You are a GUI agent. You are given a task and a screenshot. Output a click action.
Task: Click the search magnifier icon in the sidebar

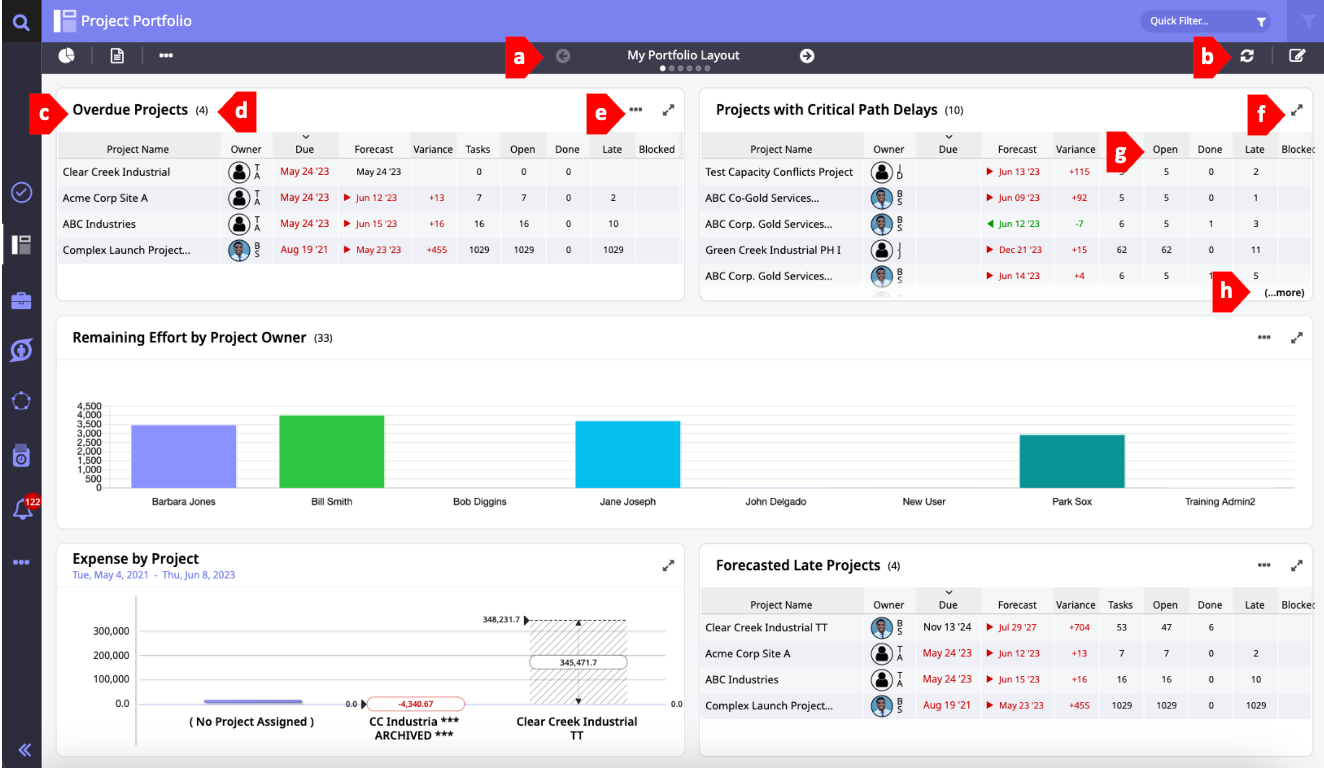[x=21, y=21]
